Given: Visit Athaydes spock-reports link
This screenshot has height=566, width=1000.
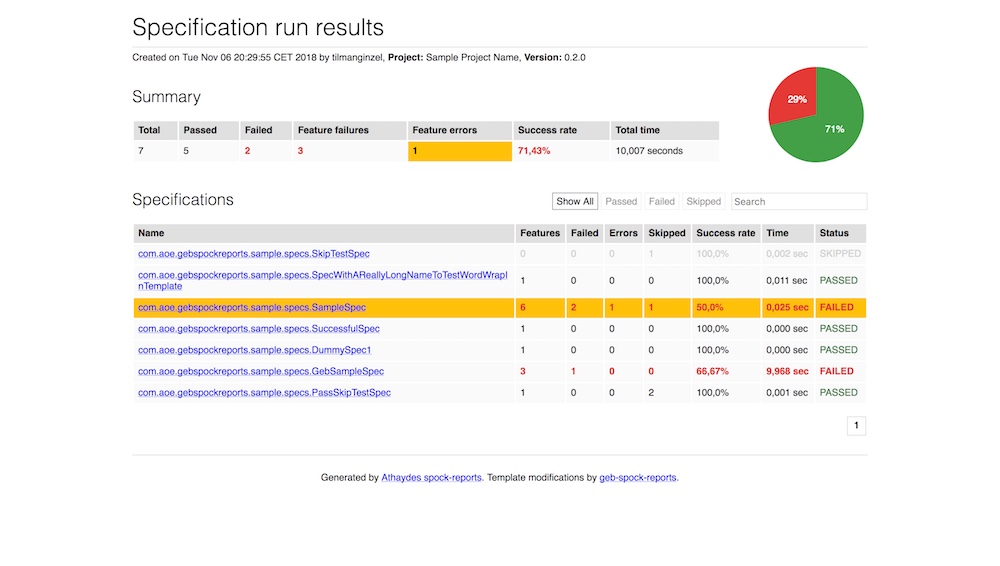Looking at the screenshot, I should pos(431,477).
